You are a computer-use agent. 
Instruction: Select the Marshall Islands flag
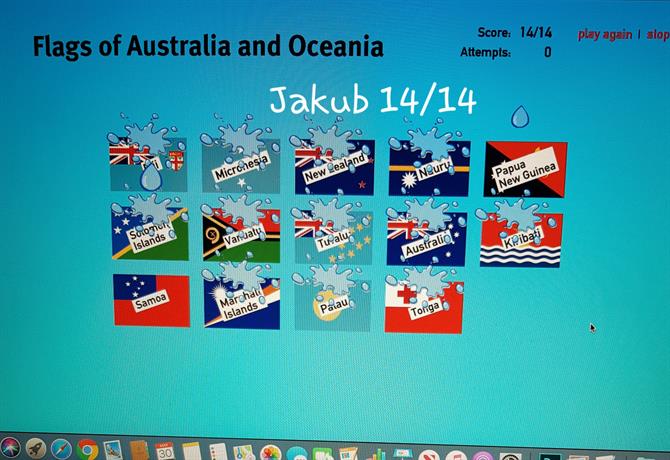coord(242,303)
